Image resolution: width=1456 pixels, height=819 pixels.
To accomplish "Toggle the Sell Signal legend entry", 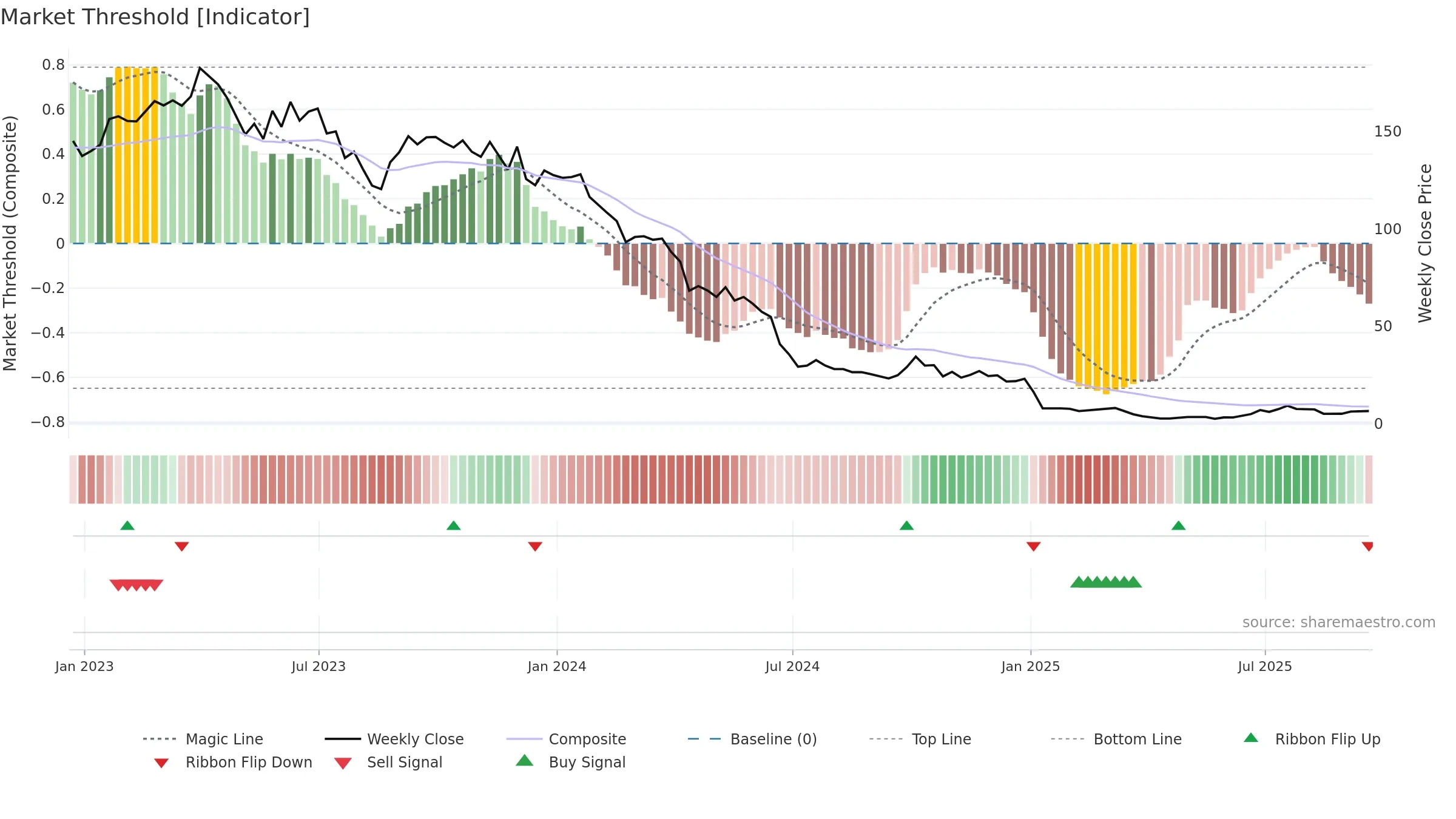I will 388,762.
